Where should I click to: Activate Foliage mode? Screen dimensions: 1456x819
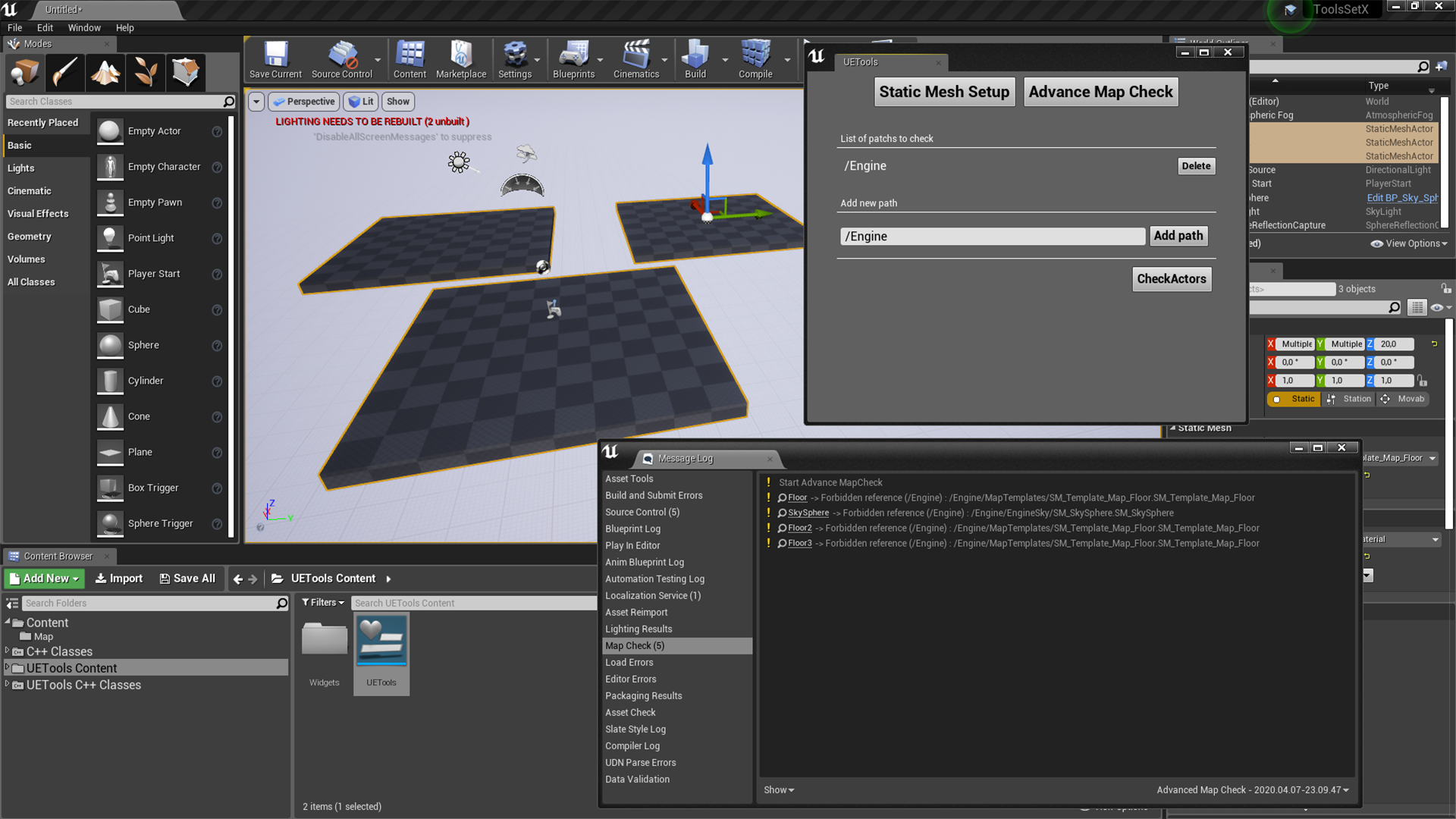(145, 72)
